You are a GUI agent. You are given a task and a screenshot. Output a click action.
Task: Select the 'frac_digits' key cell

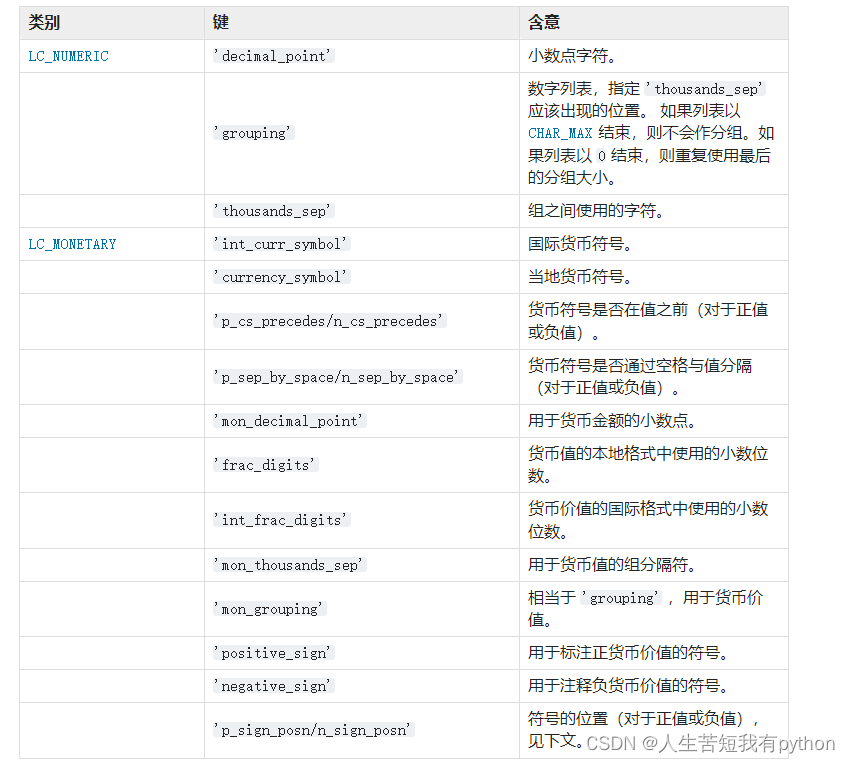click(264, 464)
